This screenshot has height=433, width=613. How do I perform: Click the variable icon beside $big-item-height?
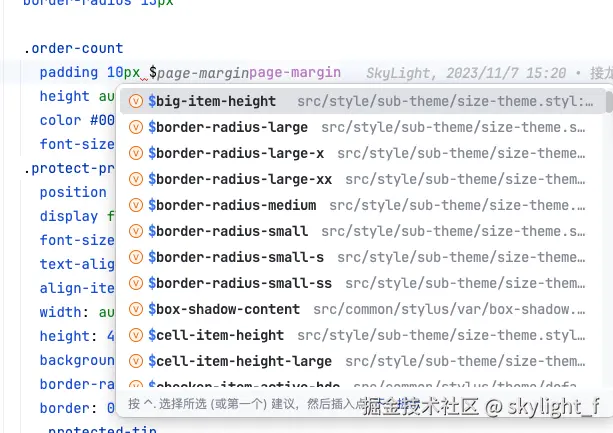point(136,102)
